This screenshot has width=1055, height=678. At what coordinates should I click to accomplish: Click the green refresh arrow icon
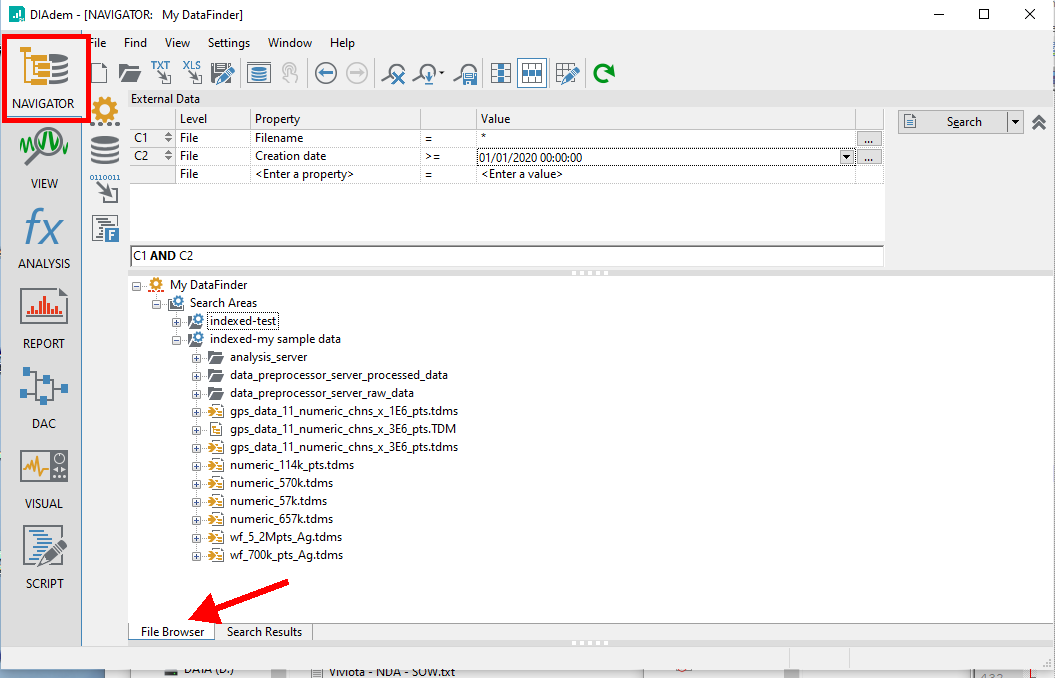(603, 73)
